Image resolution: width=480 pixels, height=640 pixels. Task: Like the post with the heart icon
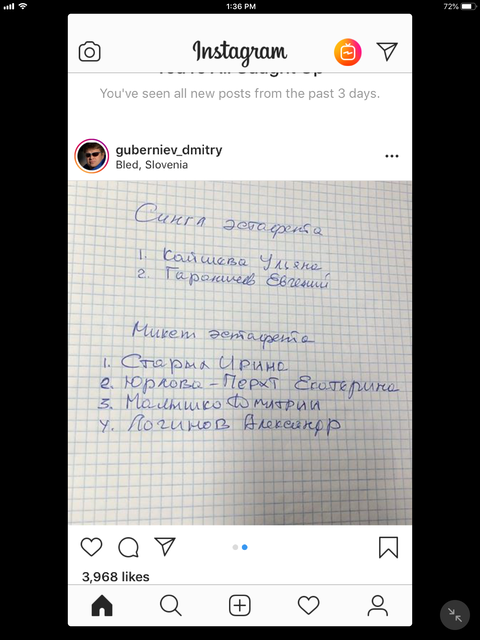click(91, 547)
